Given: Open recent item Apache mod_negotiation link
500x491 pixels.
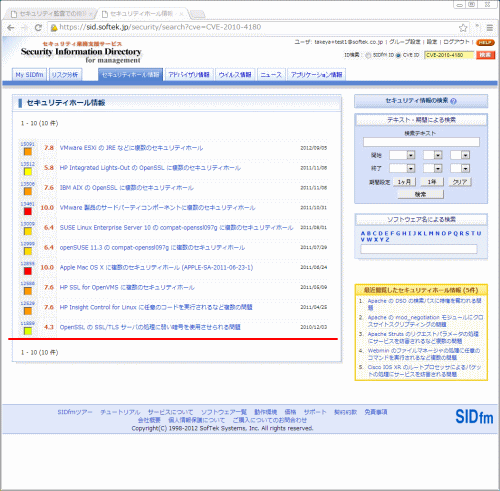Looking at the screenshot, I should [x=425, y=321].
